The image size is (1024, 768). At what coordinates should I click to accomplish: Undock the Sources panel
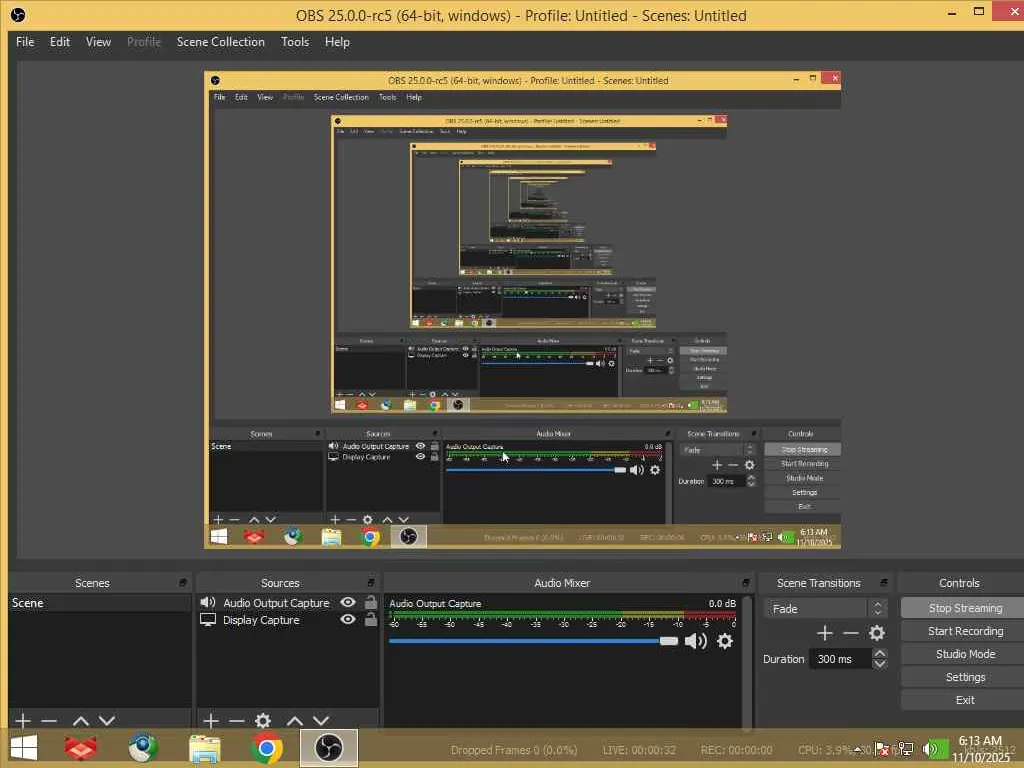pyautogui.click(x=371, y=583)
